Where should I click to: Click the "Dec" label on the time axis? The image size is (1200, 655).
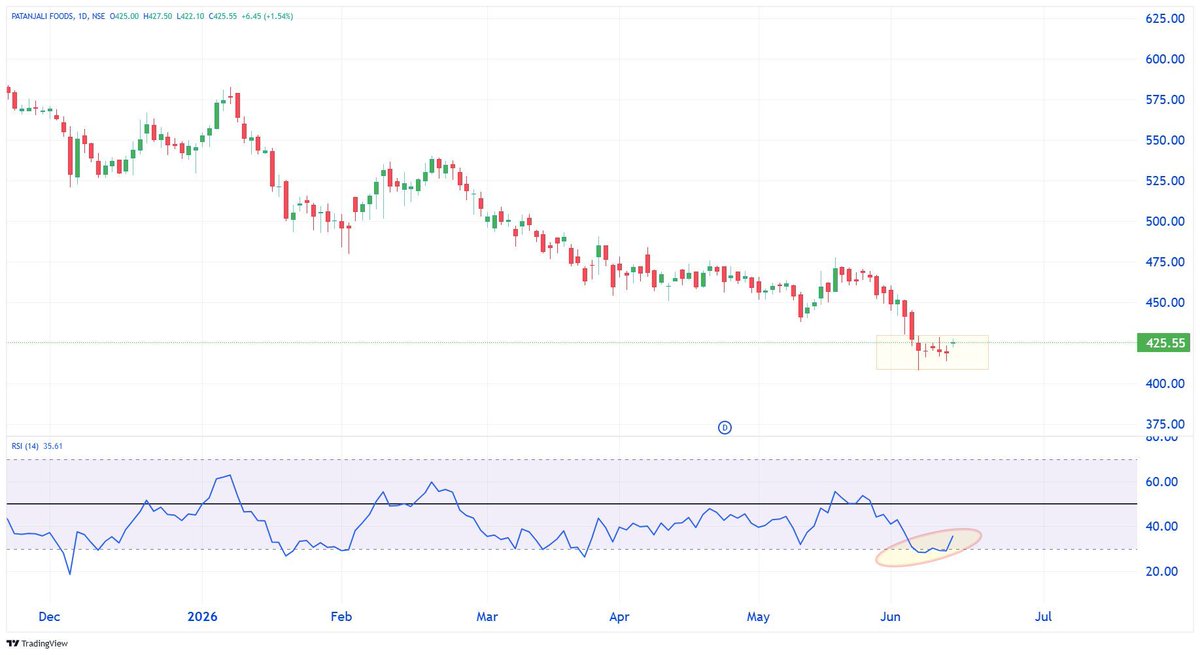coord(51,616)
